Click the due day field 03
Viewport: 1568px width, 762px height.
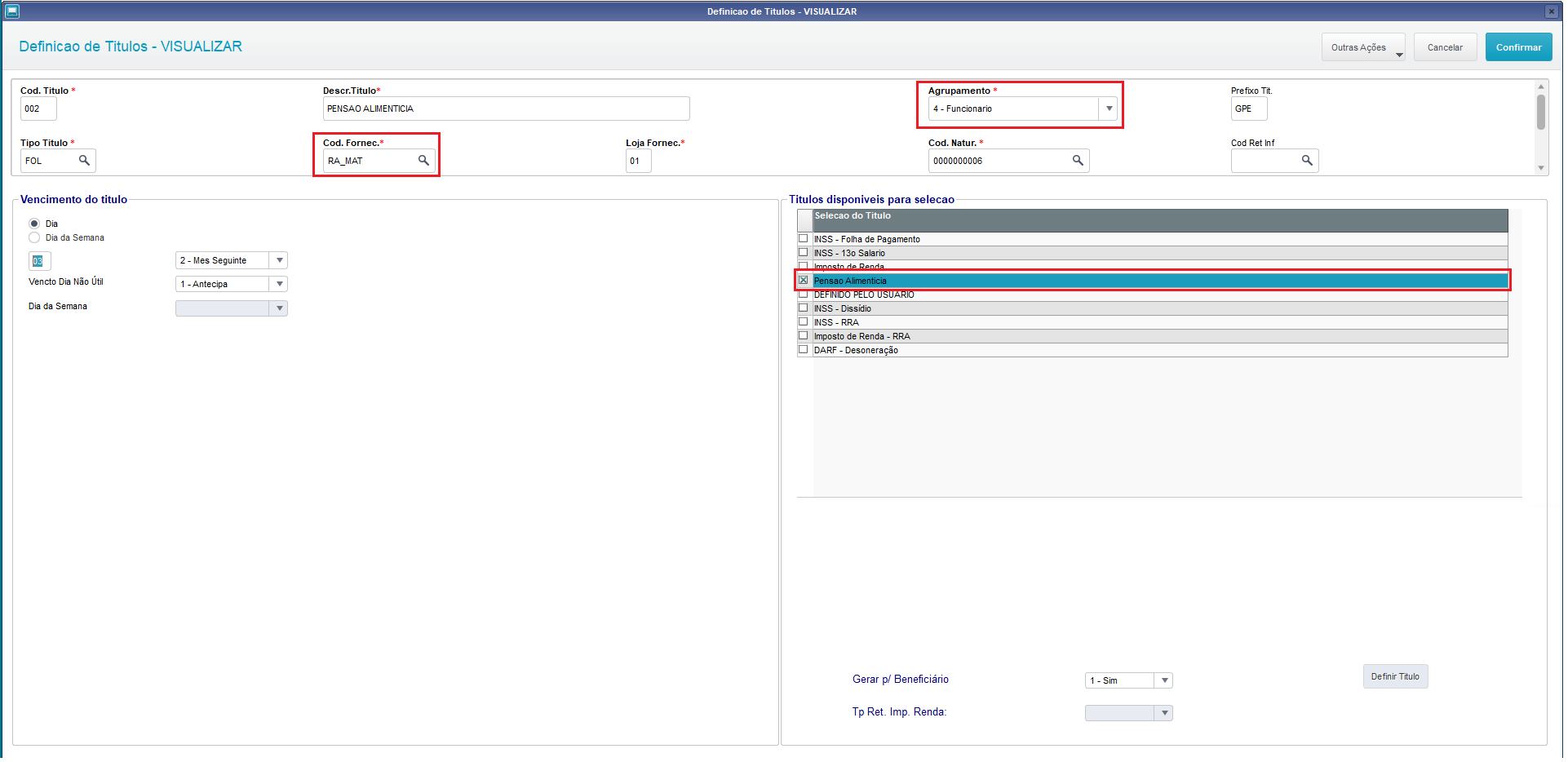(x=39, y=261)
